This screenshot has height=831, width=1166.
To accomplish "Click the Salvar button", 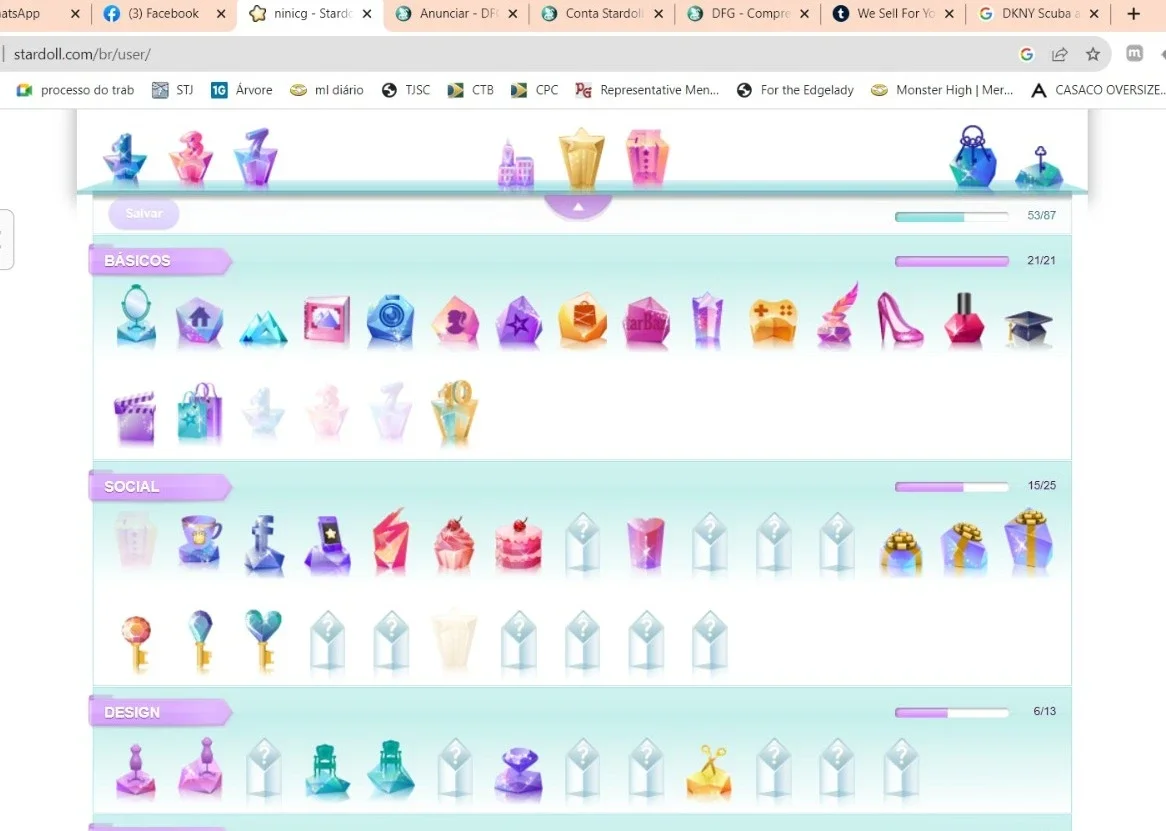I will (x=144, y=213).
